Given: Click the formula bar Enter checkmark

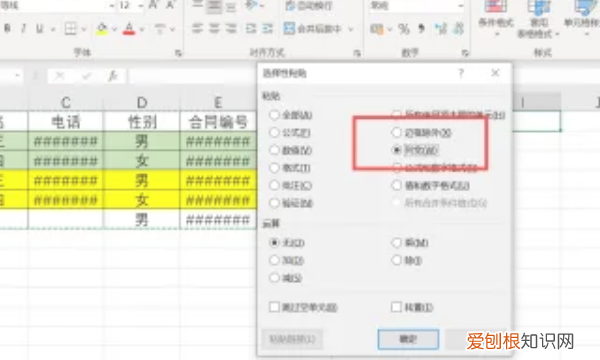Looking at the screenshot, I should point(86,76).
